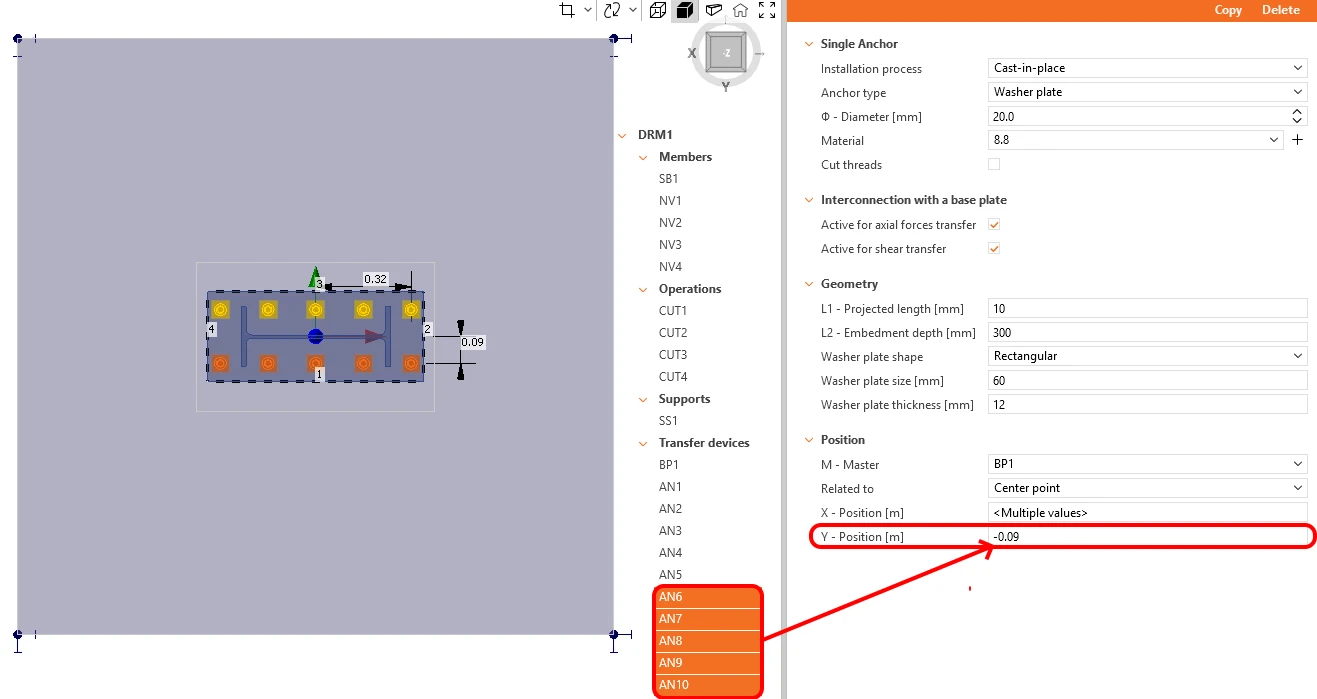
Task: Enable the perspective box view icon
Action: point(713,10)
